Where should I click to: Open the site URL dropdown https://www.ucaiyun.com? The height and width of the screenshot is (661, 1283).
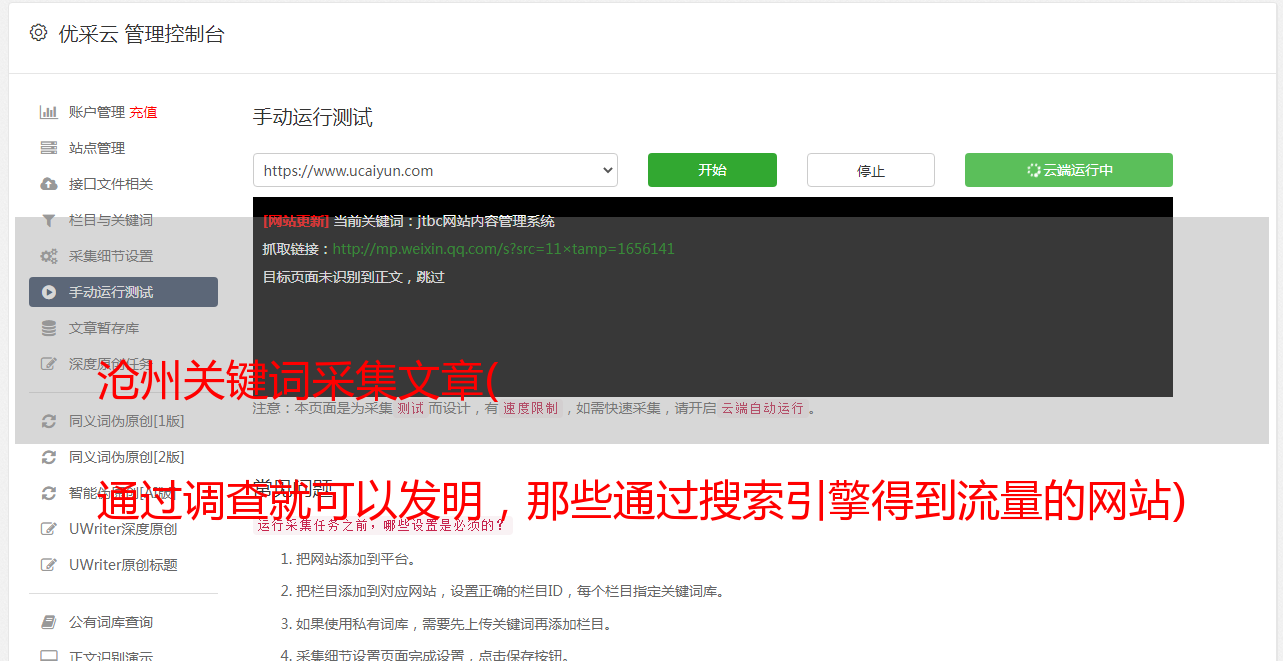coord(435,170)
